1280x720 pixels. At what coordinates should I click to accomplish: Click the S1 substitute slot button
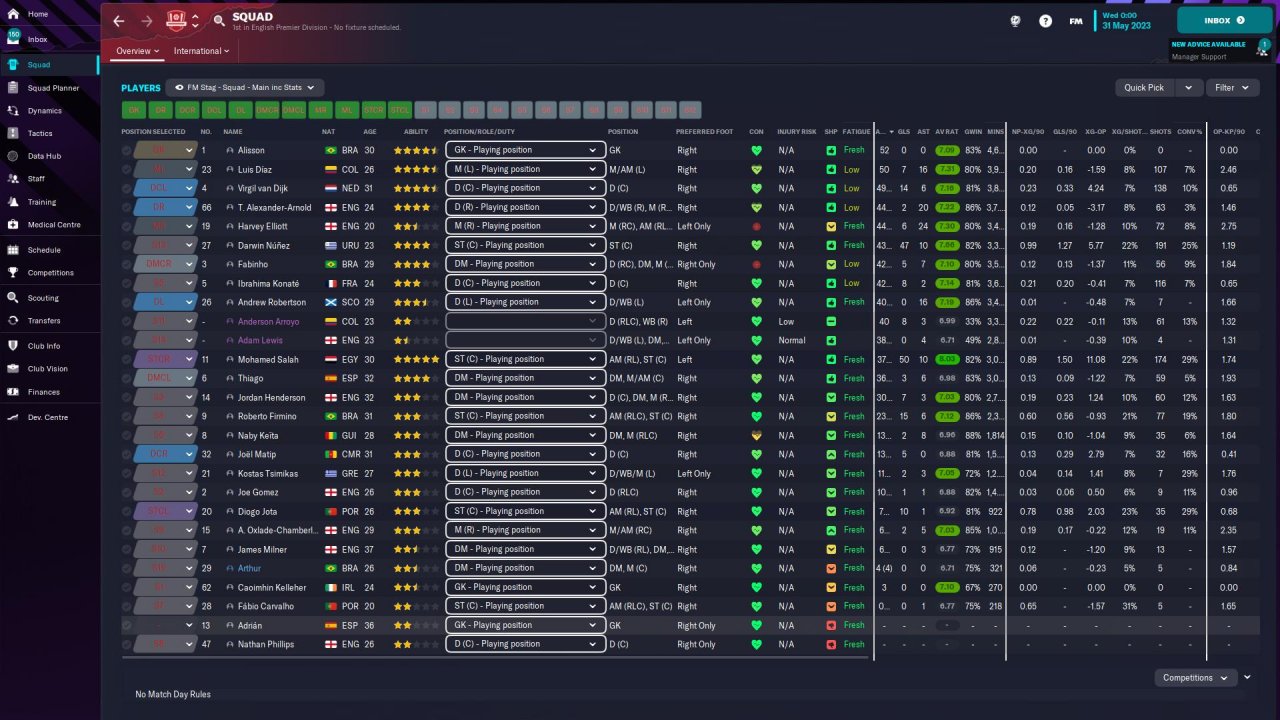coord(427,110)
